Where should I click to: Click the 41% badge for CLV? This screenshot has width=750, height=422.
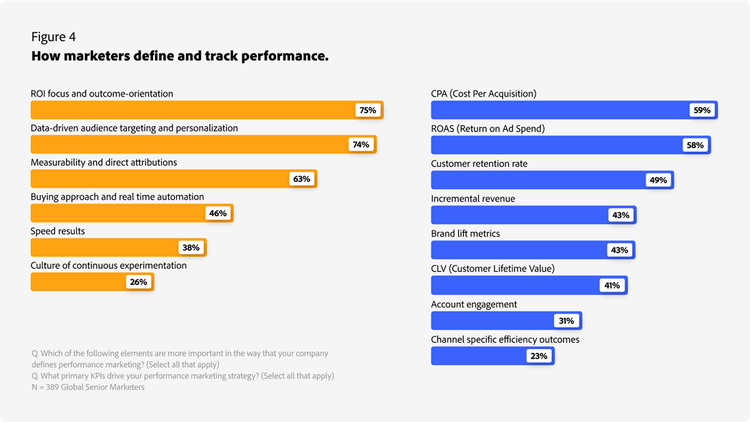tap(610, 286)
